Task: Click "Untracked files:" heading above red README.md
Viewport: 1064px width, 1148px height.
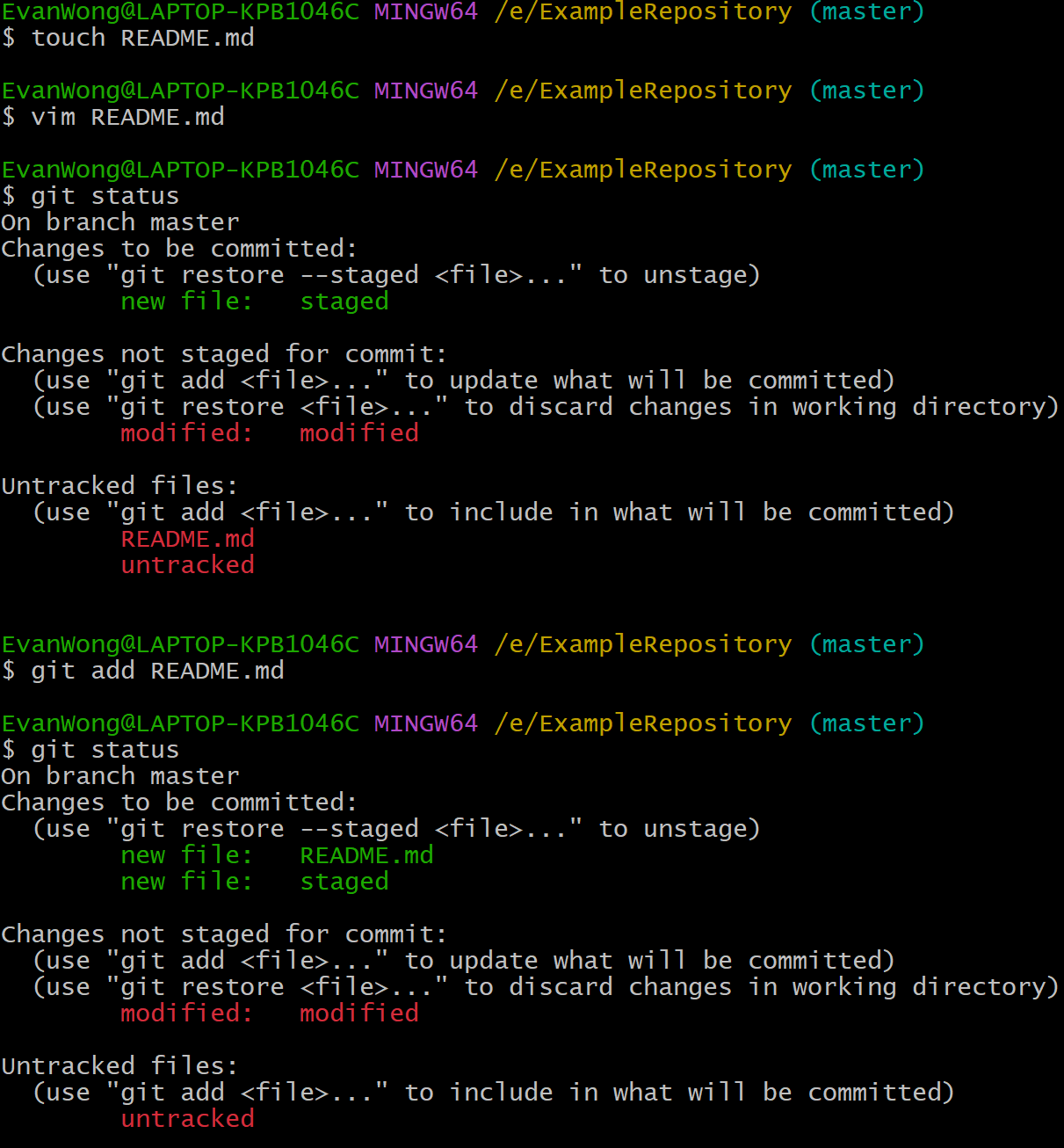Action: click(x=119, y=486)
